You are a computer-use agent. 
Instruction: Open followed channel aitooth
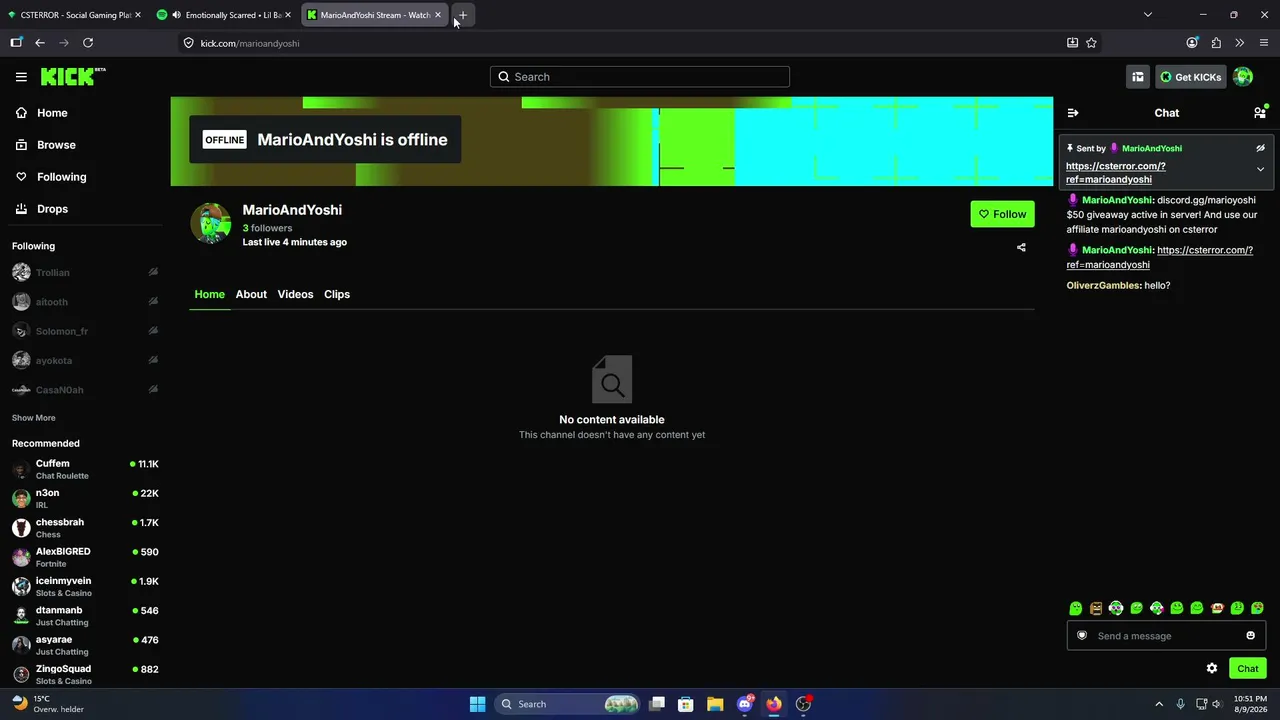(85, 302)
